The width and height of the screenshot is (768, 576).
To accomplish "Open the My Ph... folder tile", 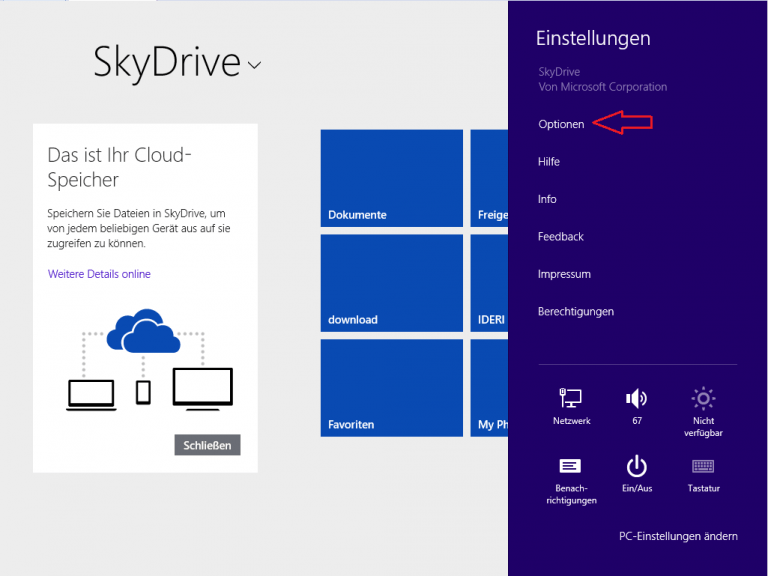I will [x=489, y=388].
